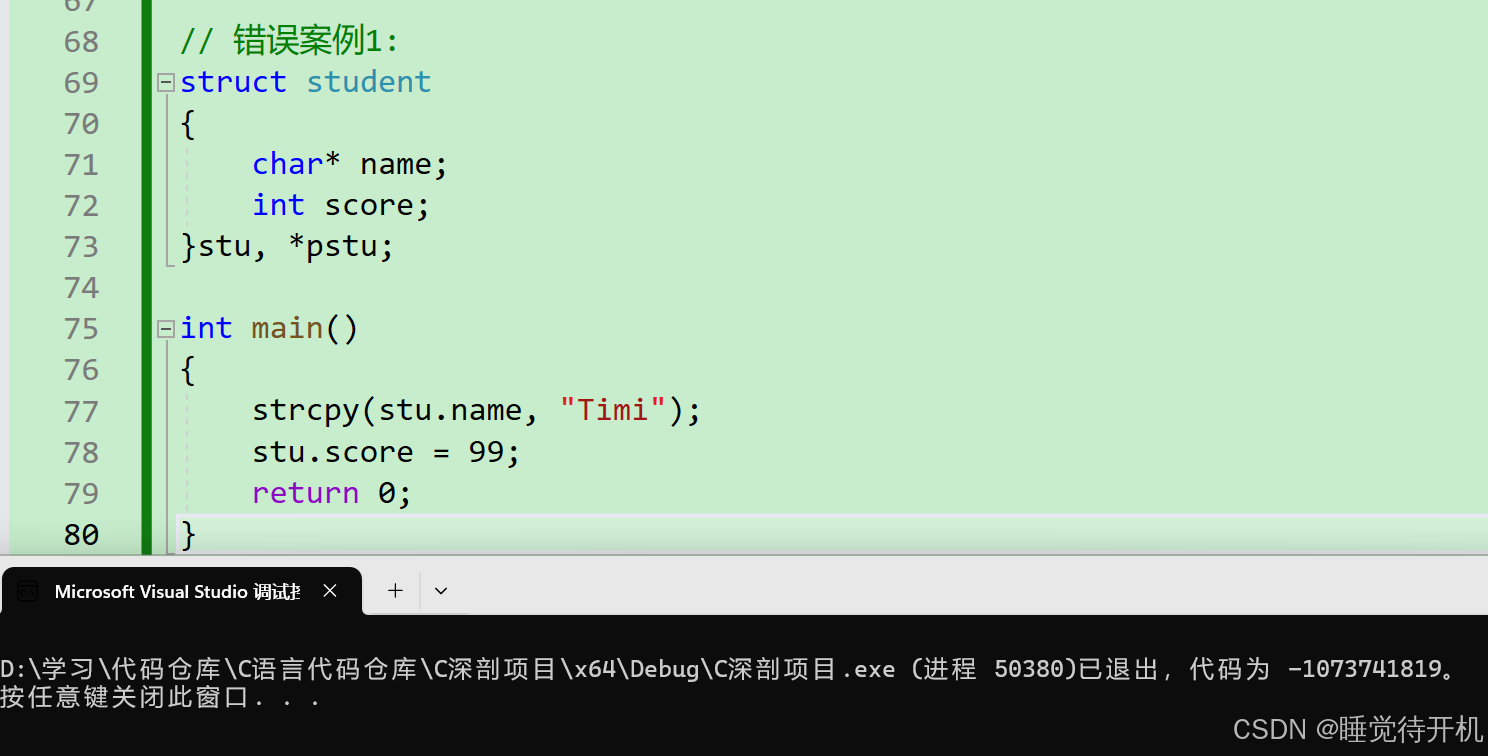
Task: Click line number 71 in the gutter
Action: (x=81, y=164)
